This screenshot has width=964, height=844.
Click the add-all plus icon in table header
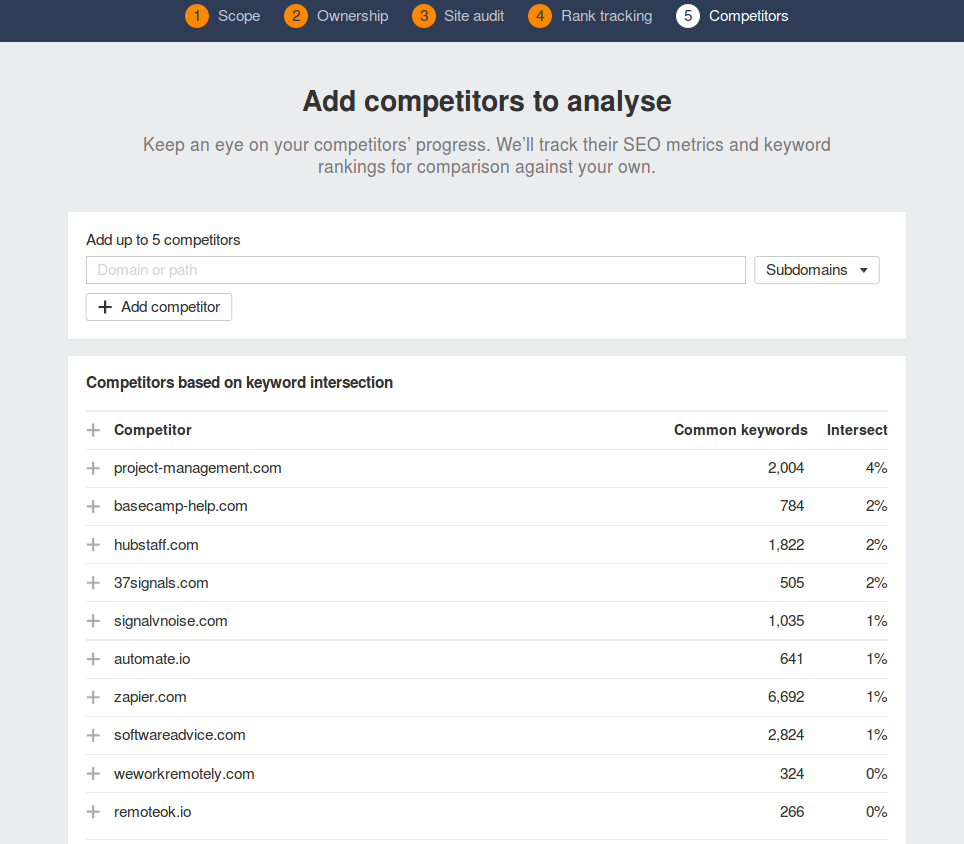tap(94, 430)
